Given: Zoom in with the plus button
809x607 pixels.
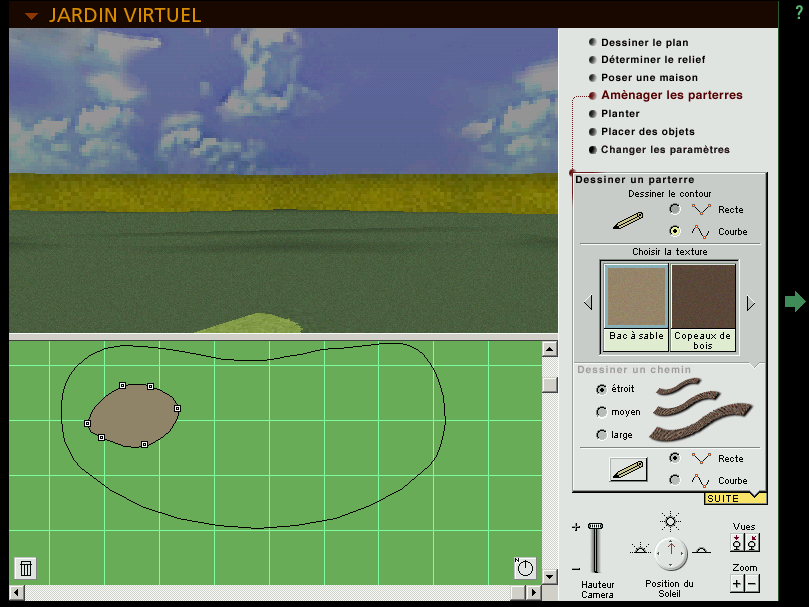Looking at the screenshot, I should [x=737, y=583].
